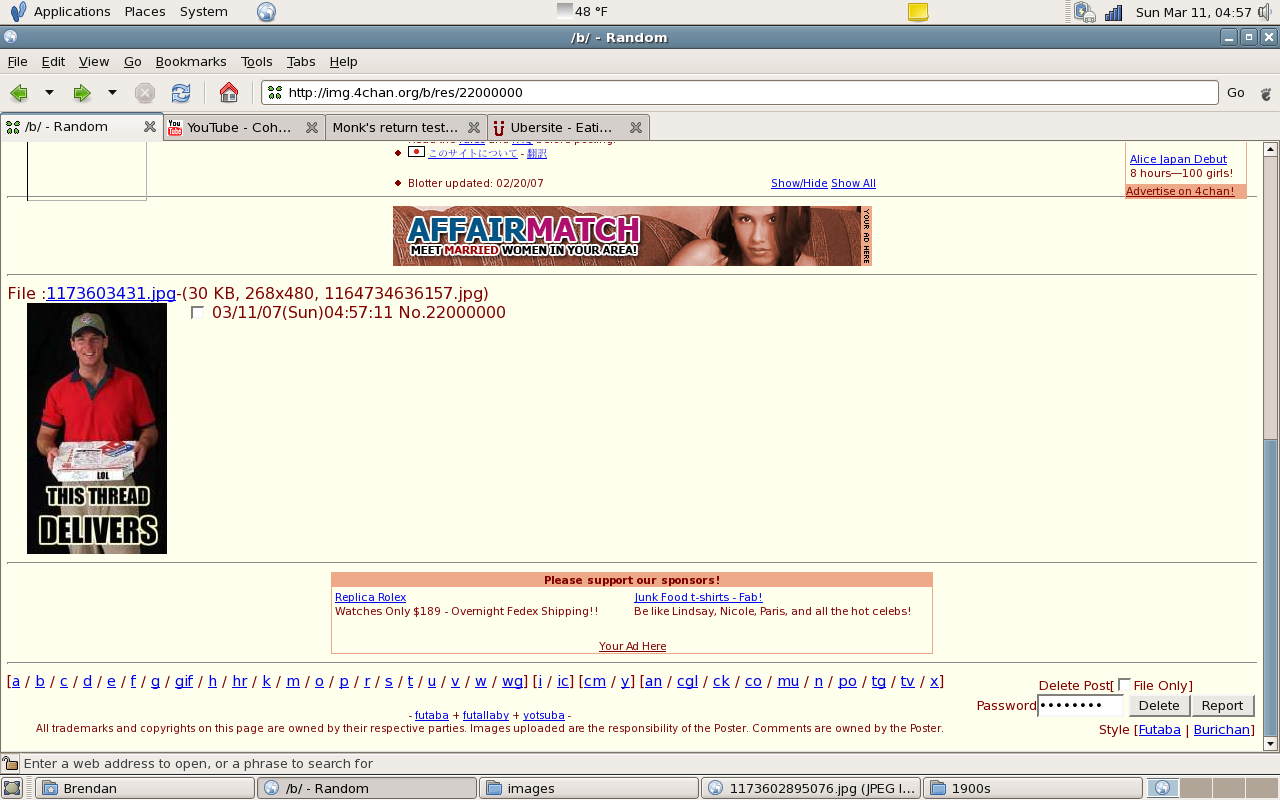1280x800 pixels.
Task: Open the Places menu
Action: [x=145, y=12]
